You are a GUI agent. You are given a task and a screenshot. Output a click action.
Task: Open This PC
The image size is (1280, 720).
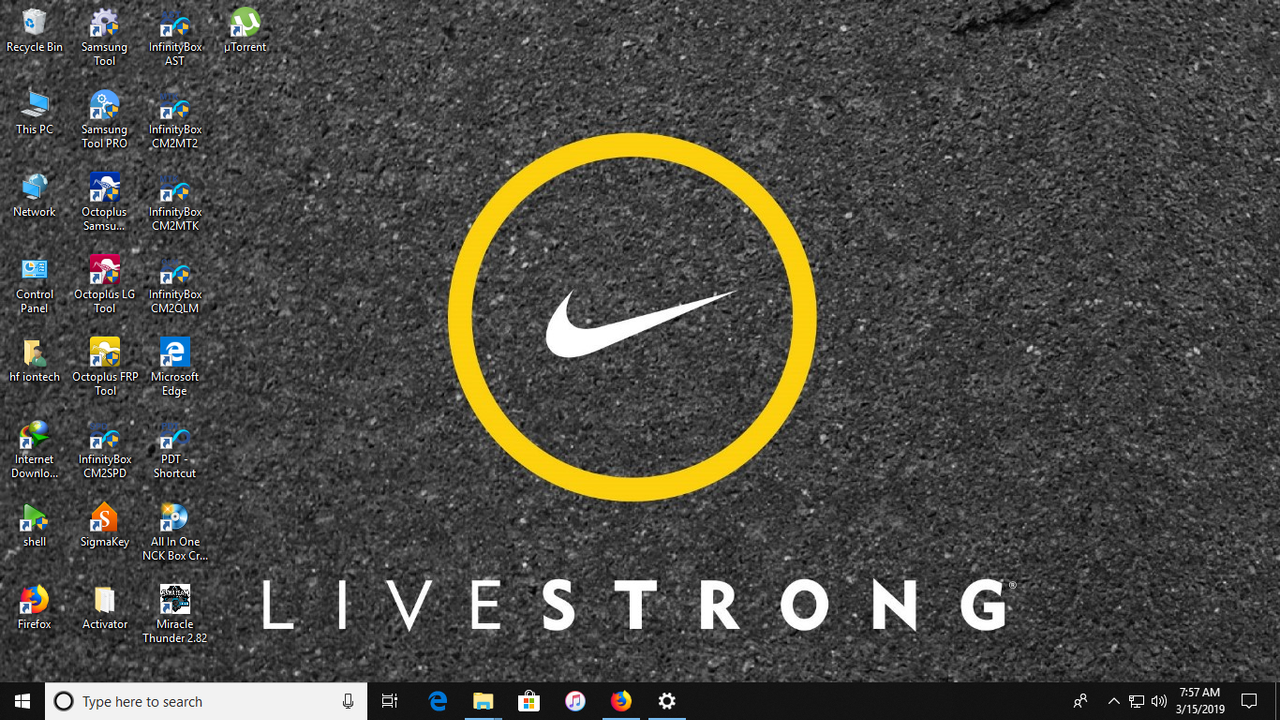(34, 108)
